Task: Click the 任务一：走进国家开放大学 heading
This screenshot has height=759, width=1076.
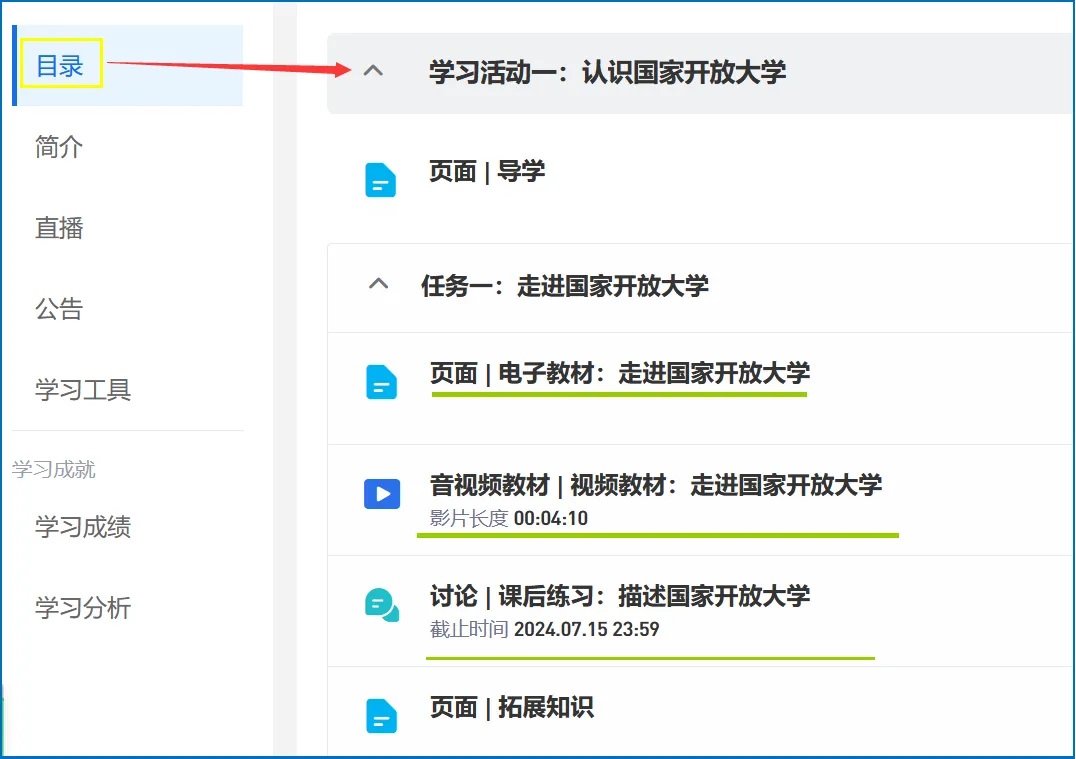Action: click(x=565, y=285)
